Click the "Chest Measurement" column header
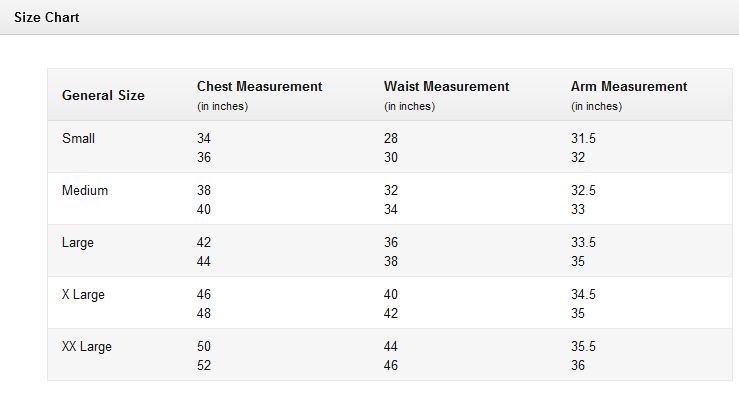The image size is (739, 407). pyautogui.click(x=259, y=87)
